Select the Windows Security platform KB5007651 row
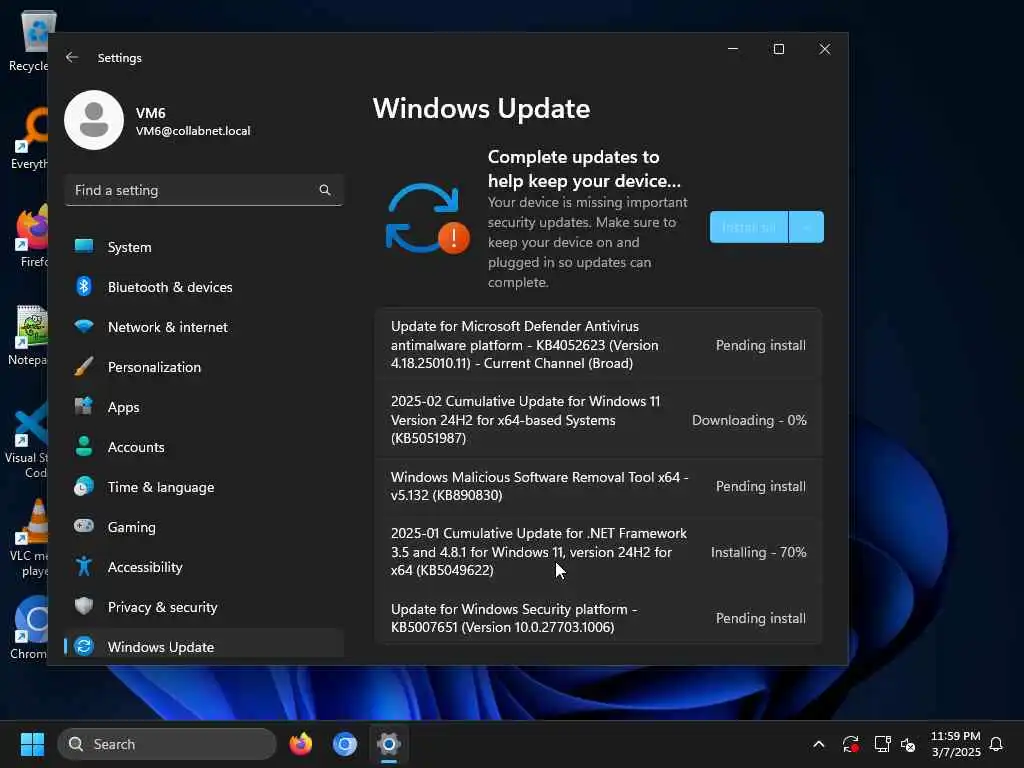1024x768 pixels. tap(598, 618)
